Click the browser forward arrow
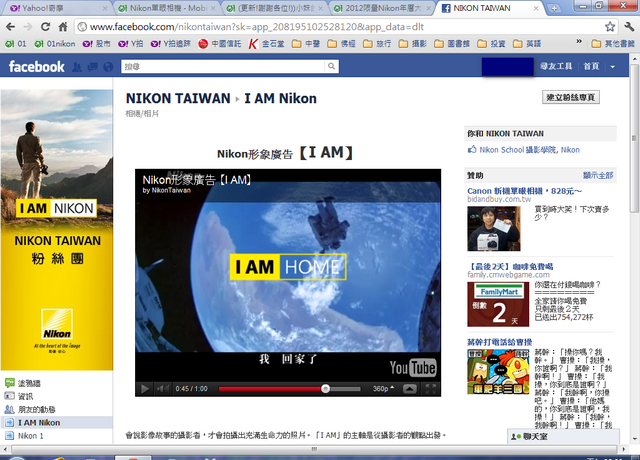640x460 pixels. [28, 27]
